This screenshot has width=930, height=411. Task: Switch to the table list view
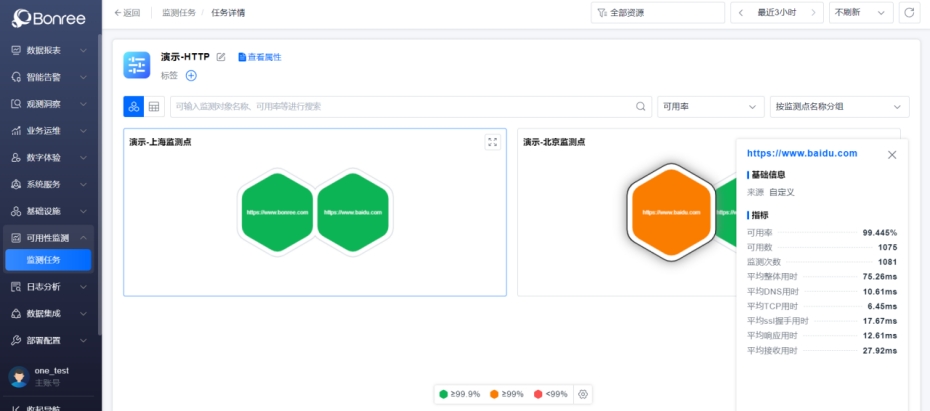click(154, 106)
